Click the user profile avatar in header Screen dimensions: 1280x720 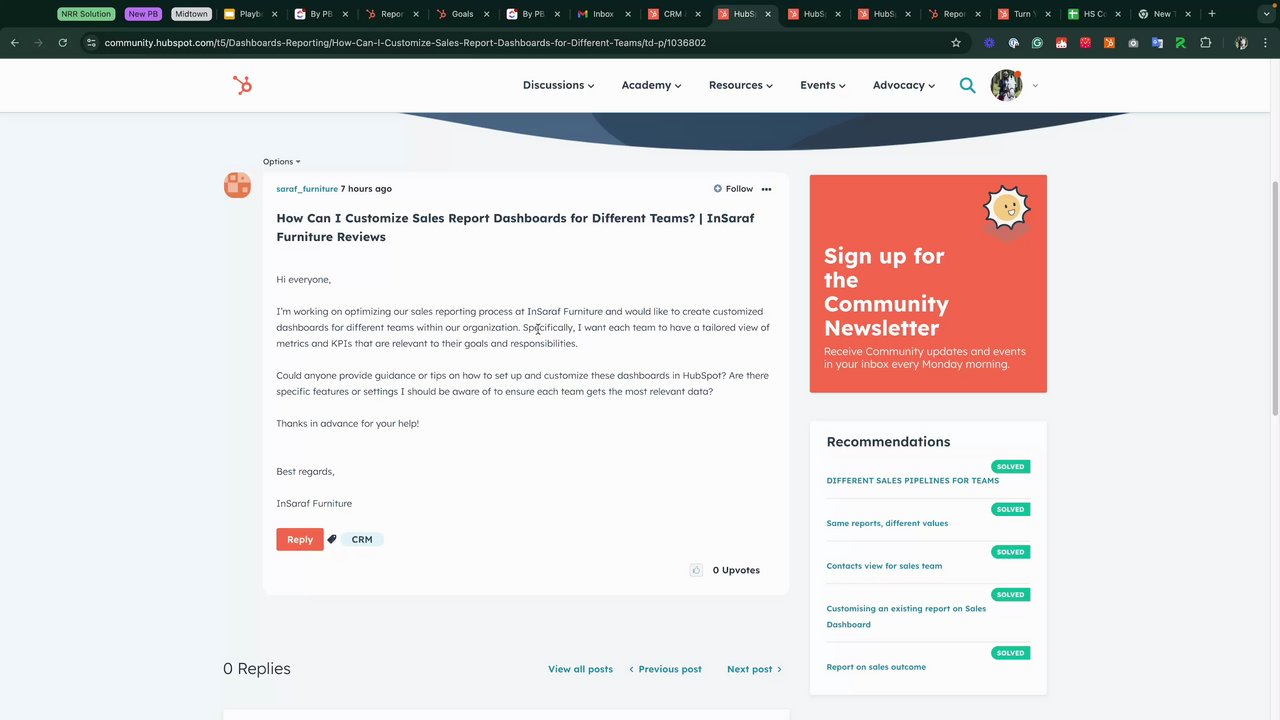coord(1006,85)
